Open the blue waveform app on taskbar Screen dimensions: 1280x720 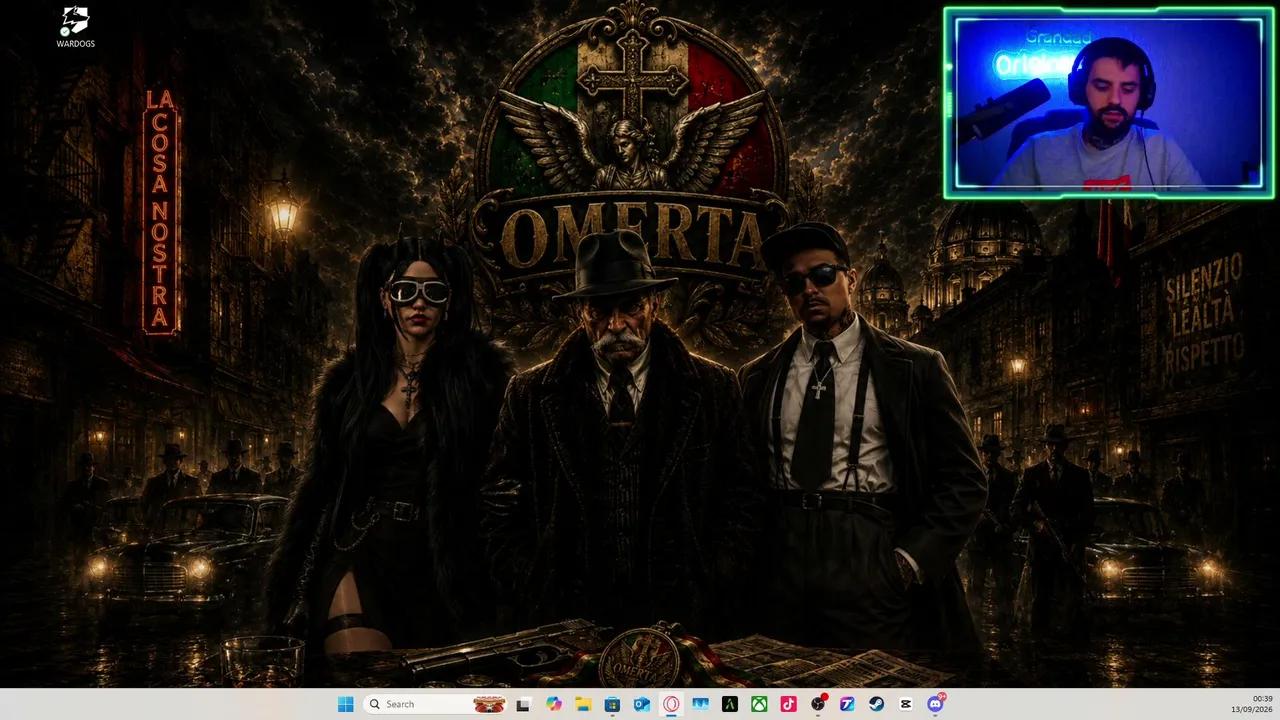tap(700, 704)
